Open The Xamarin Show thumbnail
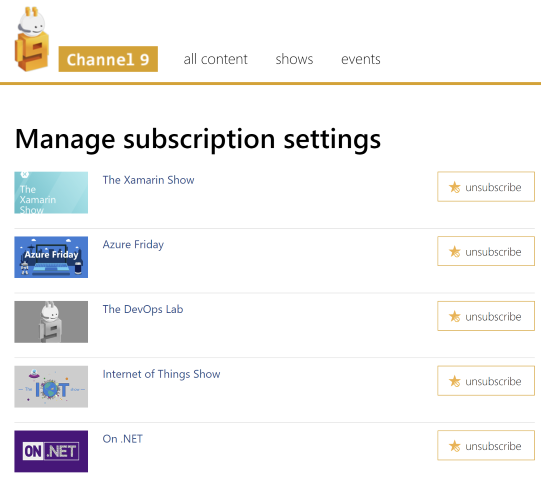The height and width of the screenshot is (480, 541). 51,193
